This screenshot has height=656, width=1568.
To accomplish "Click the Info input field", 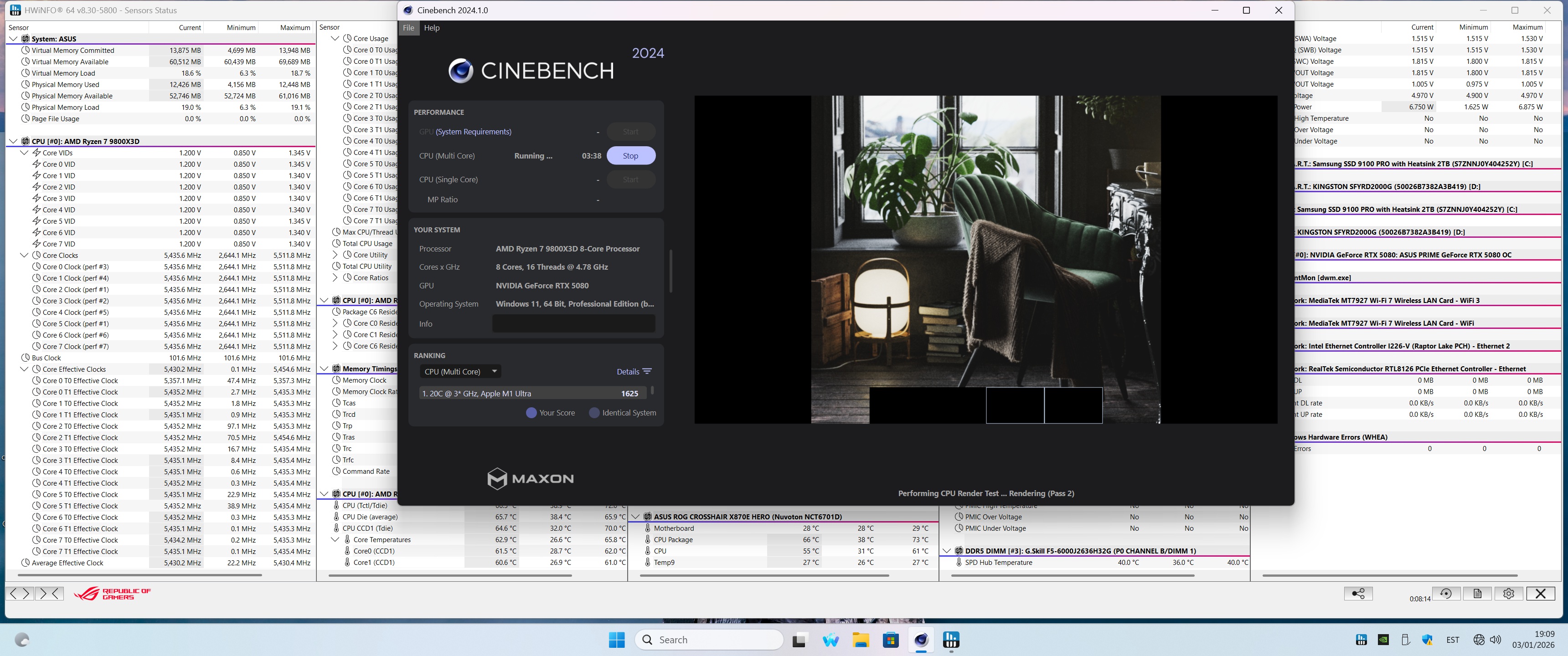I will point(573,324).
